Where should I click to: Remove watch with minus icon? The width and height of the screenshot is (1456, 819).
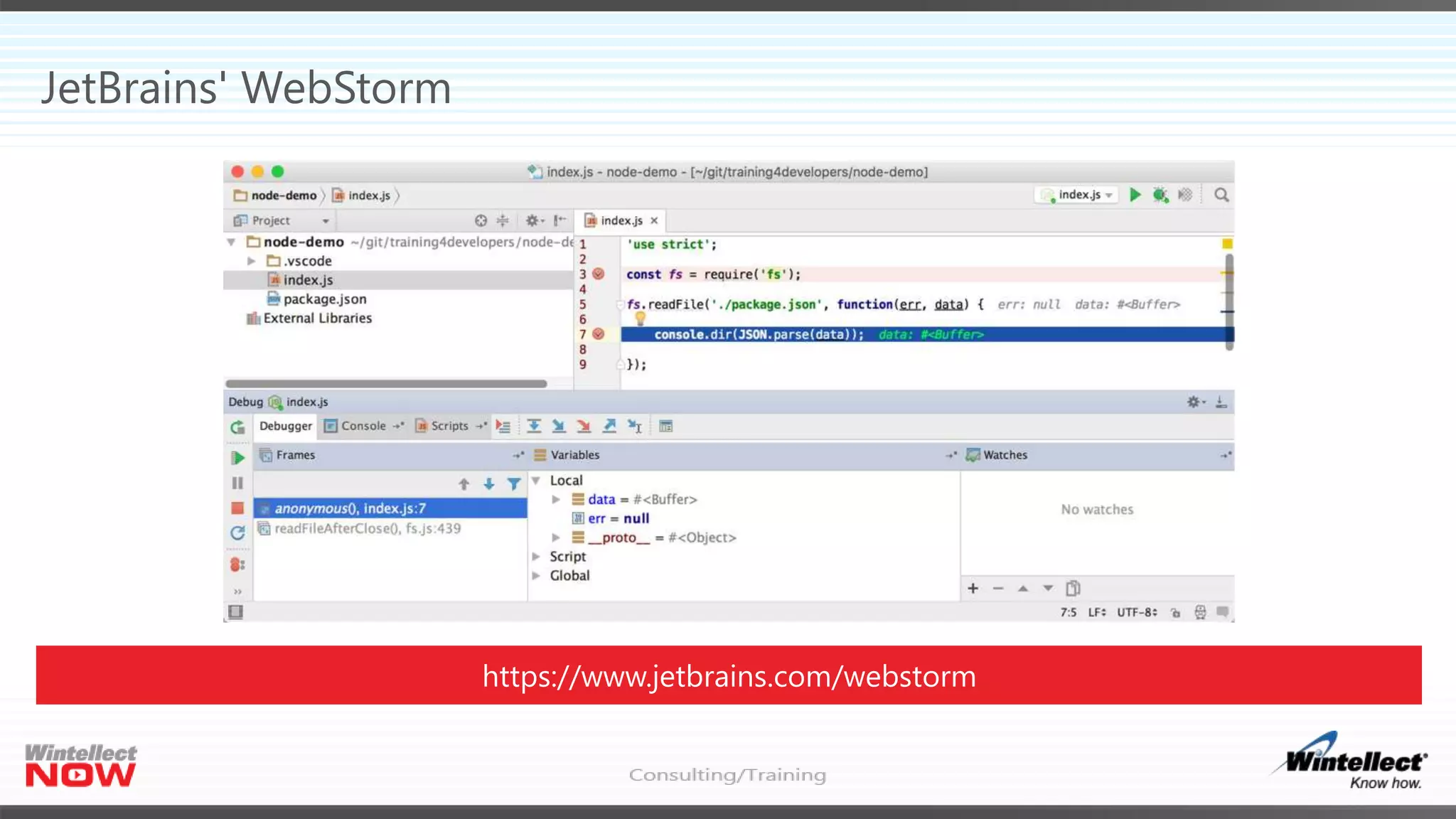tap(998, 588)
